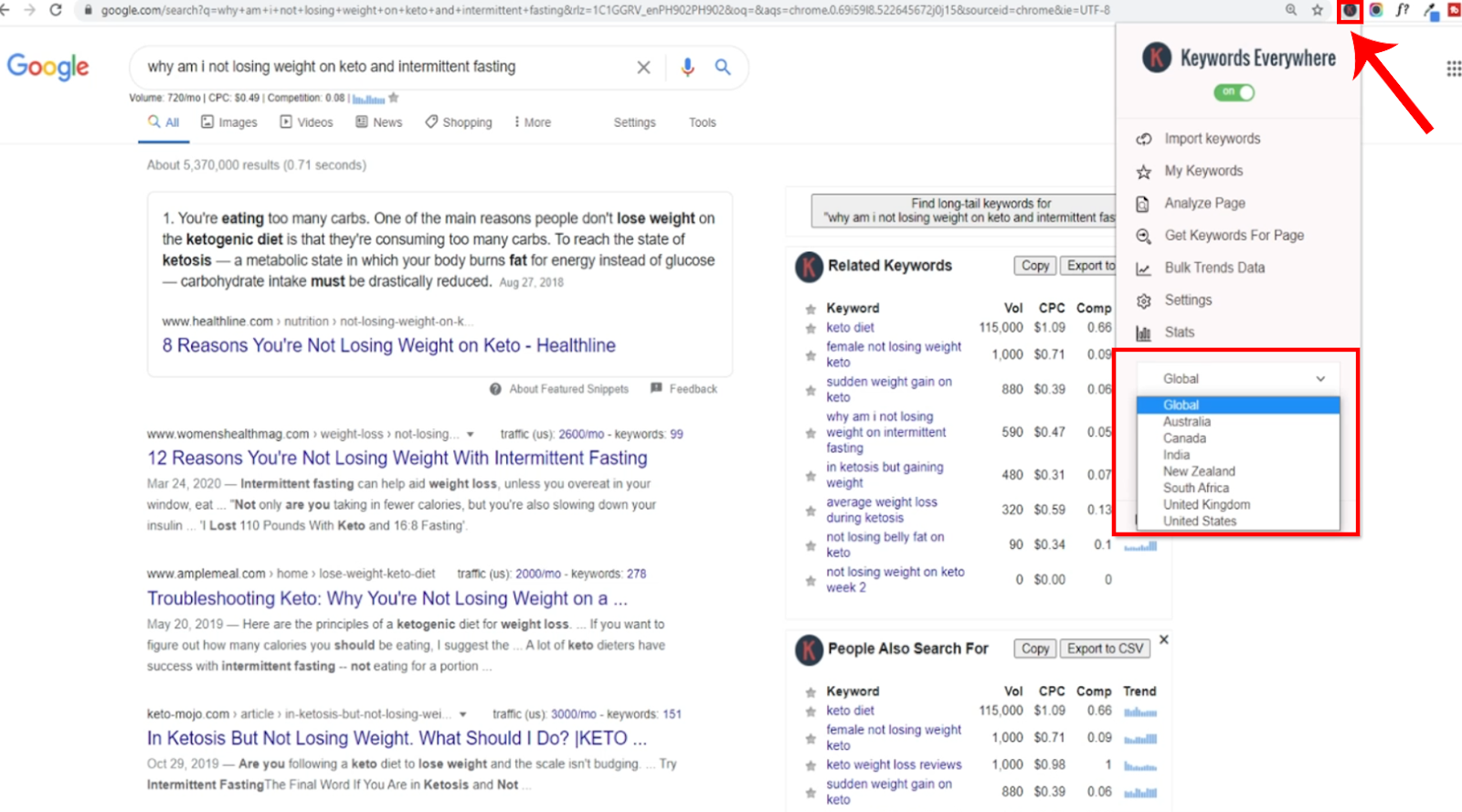Screen dimensions: 1462x812
Task: Reload the page with the browser refresh icon
Action: (x=56, y=10)
